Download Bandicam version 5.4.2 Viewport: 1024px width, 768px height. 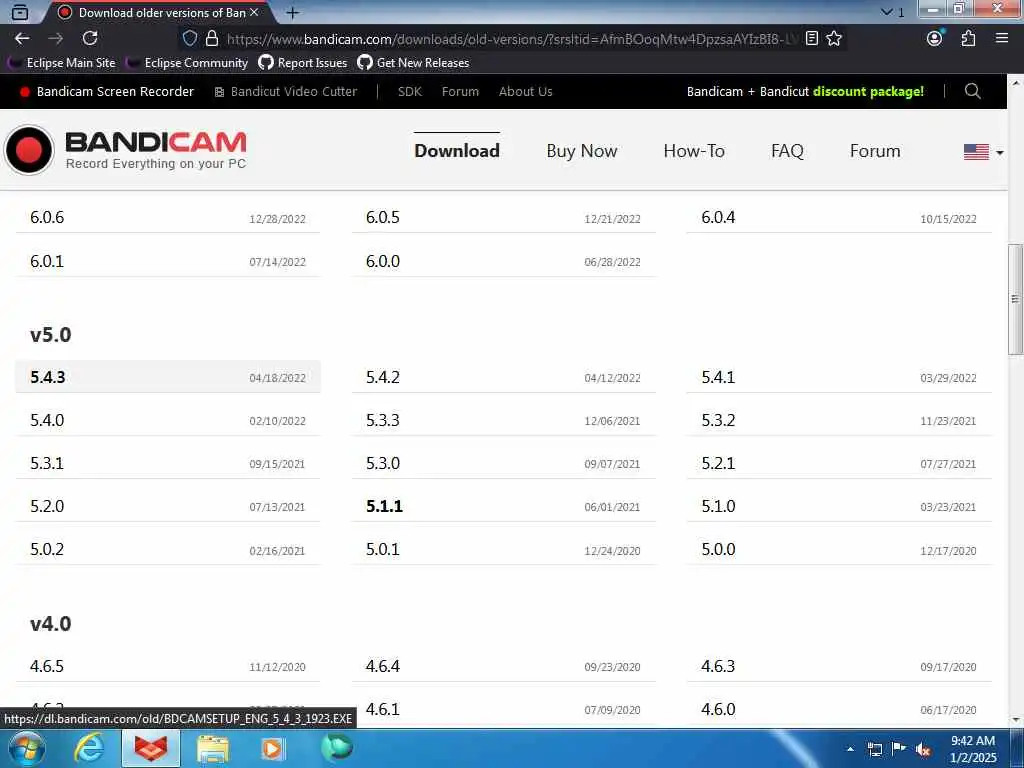click(504, 377)
